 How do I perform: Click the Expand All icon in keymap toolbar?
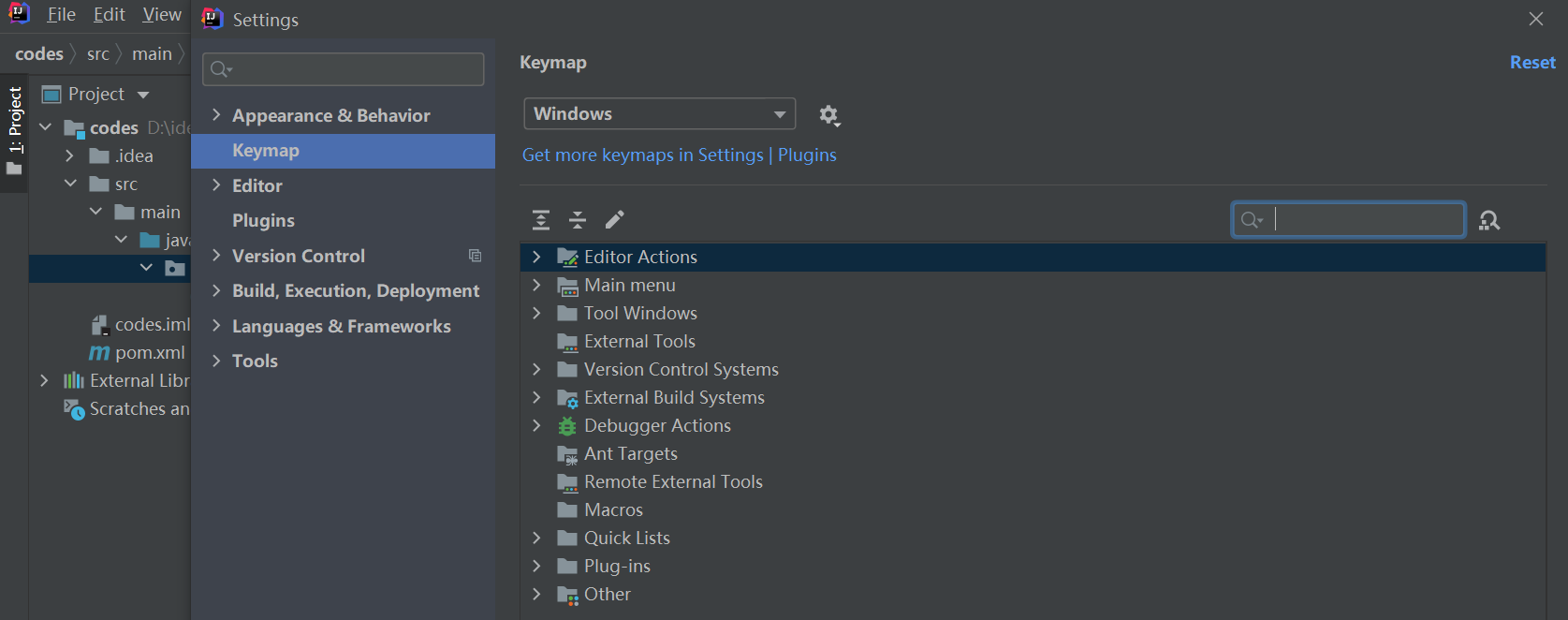pyautogui.click(x=541, y=220)
